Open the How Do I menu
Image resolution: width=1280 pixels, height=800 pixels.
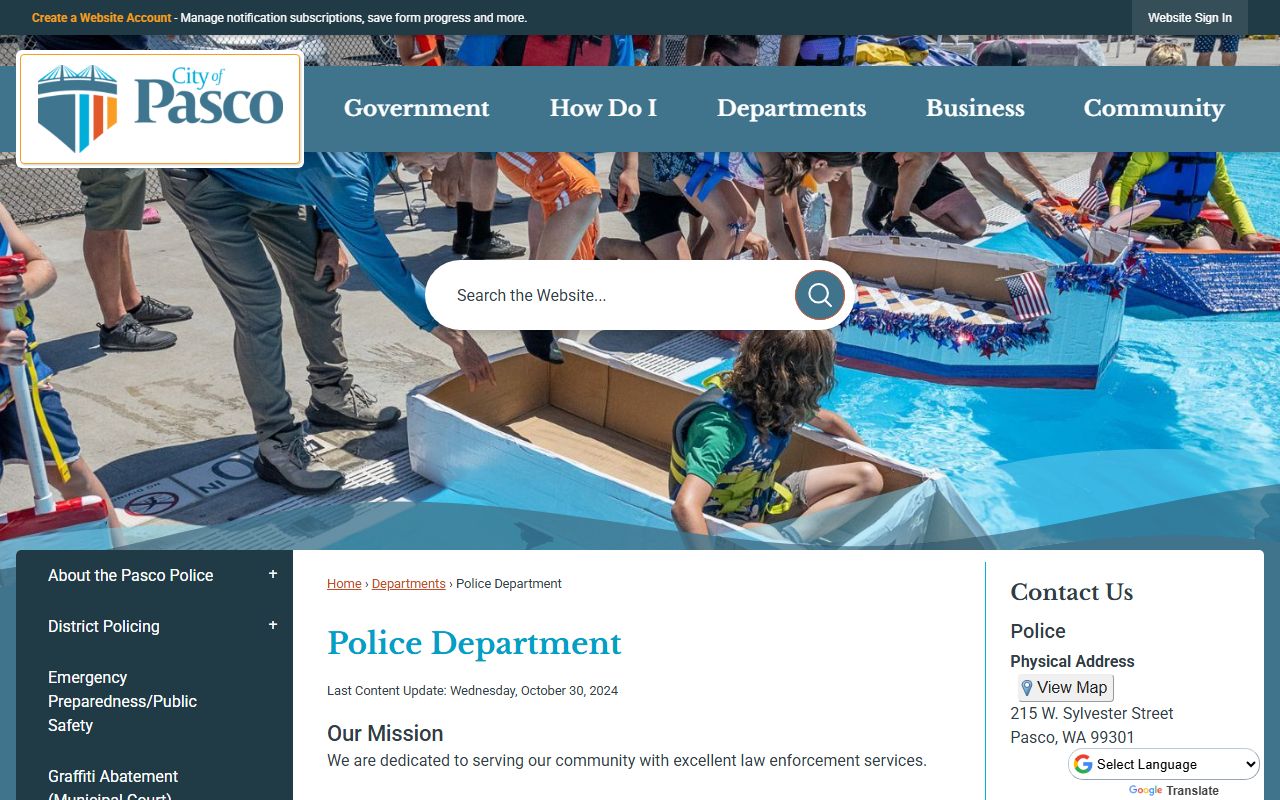click(x=603, y=108)
